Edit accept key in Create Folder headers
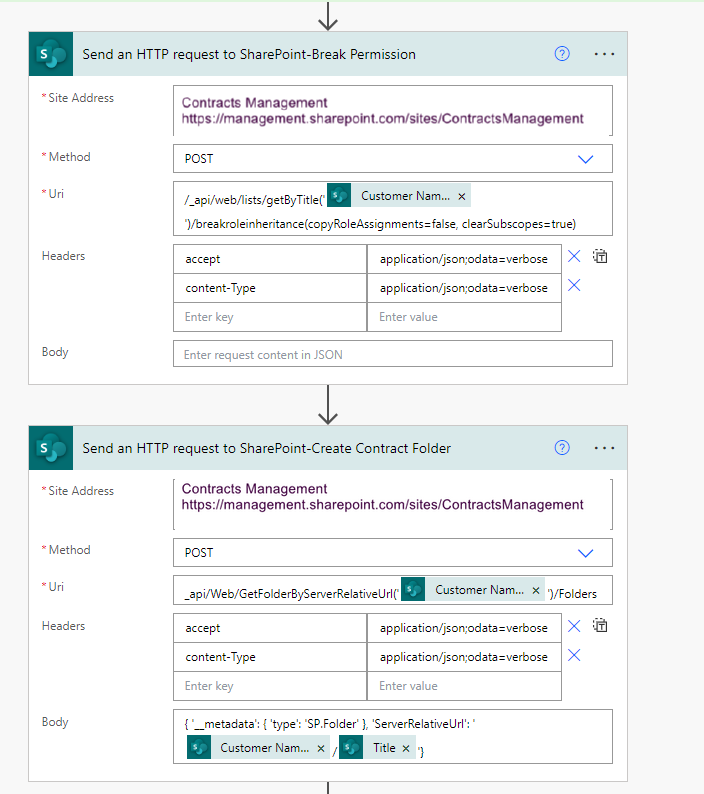This screenshot has height=794, width=704. pyautogui.click(x=270, y=628)
